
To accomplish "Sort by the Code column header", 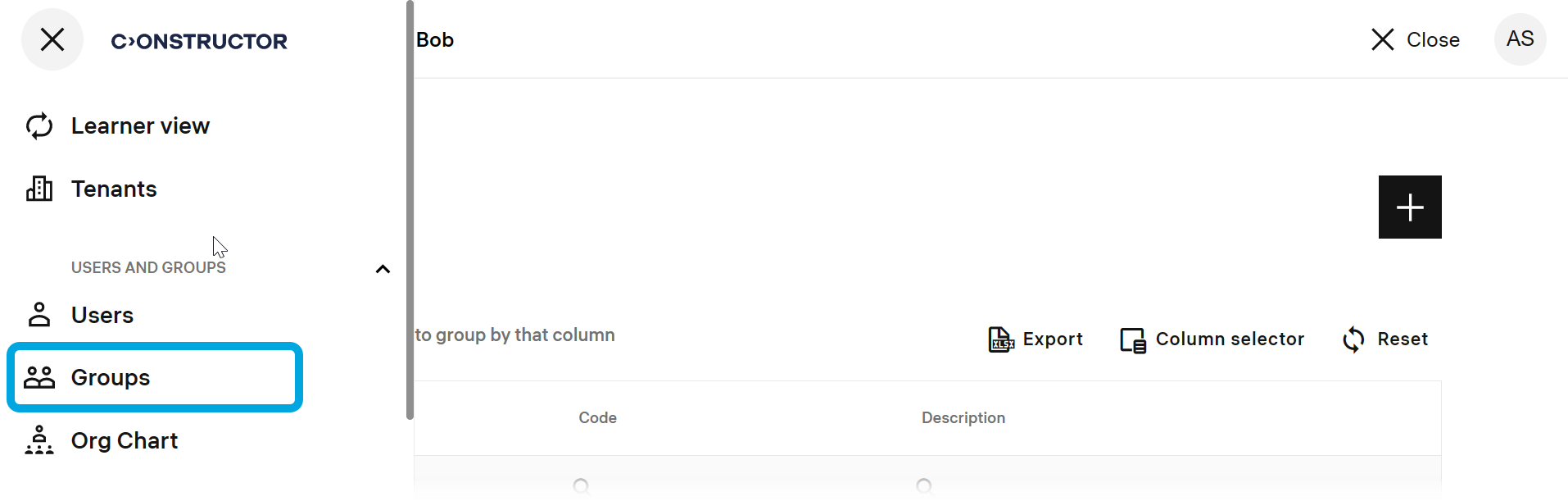I will [597, 418].
